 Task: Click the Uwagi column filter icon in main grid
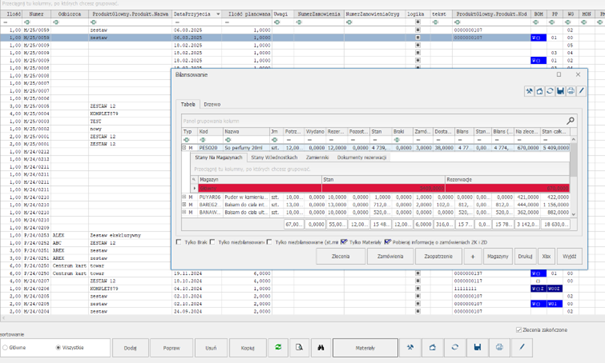point(277,22)
